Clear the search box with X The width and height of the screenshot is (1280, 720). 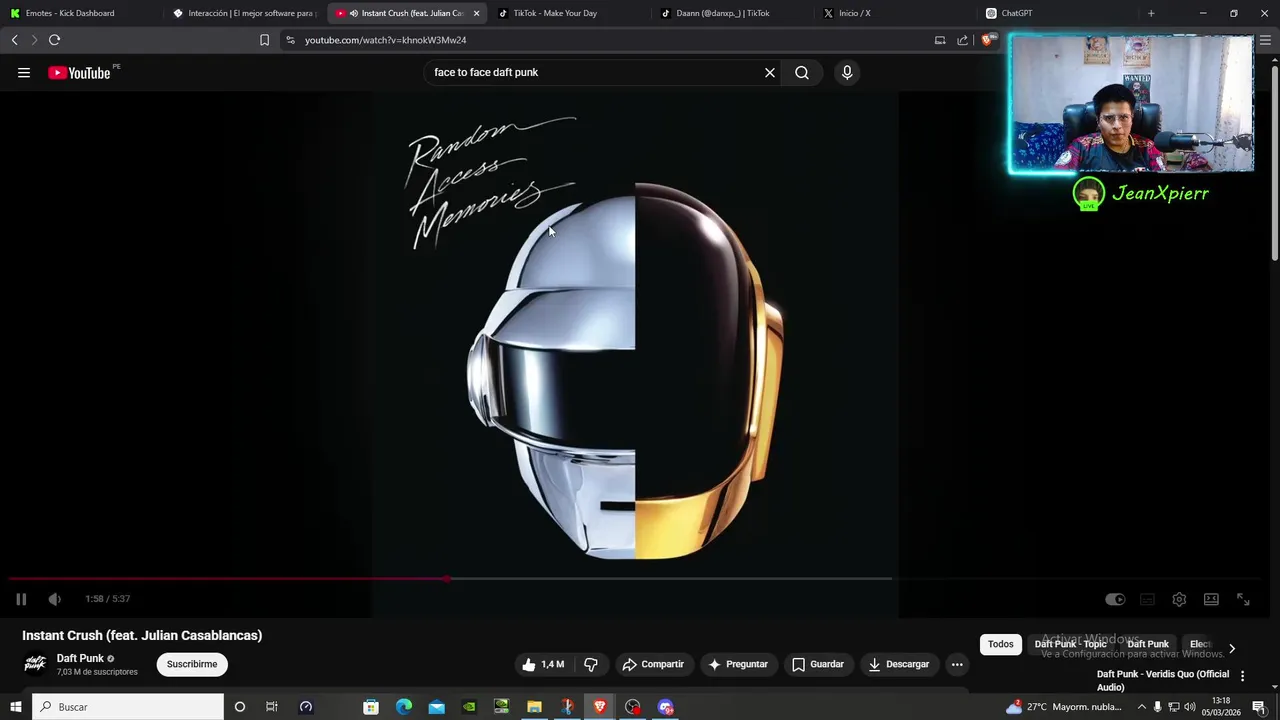coord(770,73)
